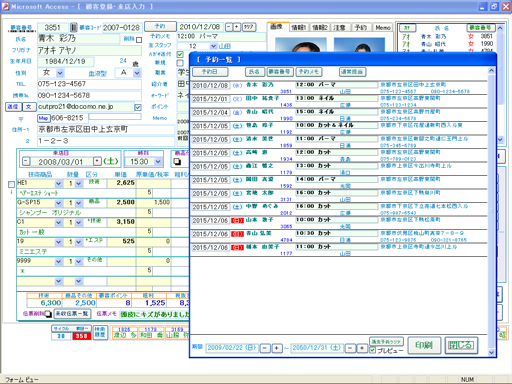Increment the period start date 2009/02/22
The width and height of the screenshot is (512, 384).
(277, 348)
